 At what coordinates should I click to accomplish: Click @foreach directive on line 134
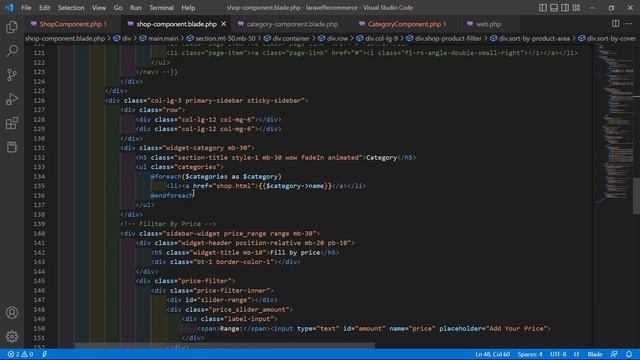click(166, 176)
